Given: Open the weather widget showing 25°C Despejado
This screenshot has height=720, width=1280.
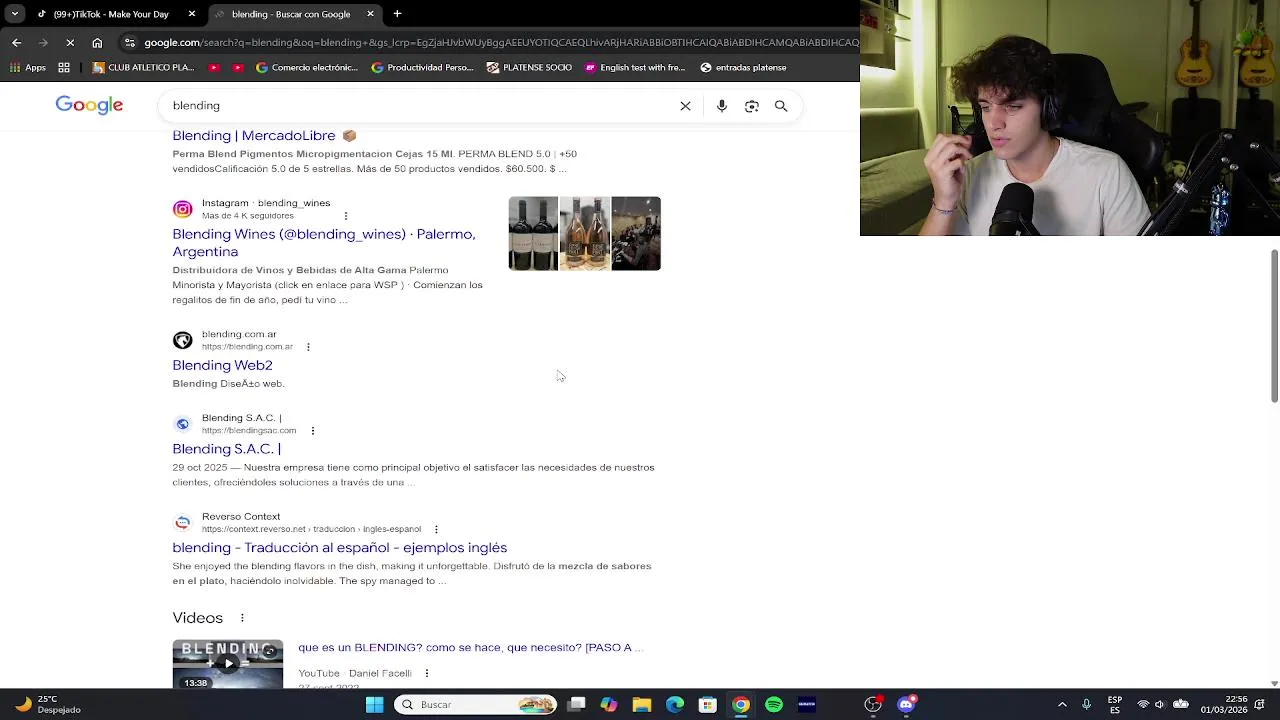Looking at the screenshot, I should click(x=48, y=704).
